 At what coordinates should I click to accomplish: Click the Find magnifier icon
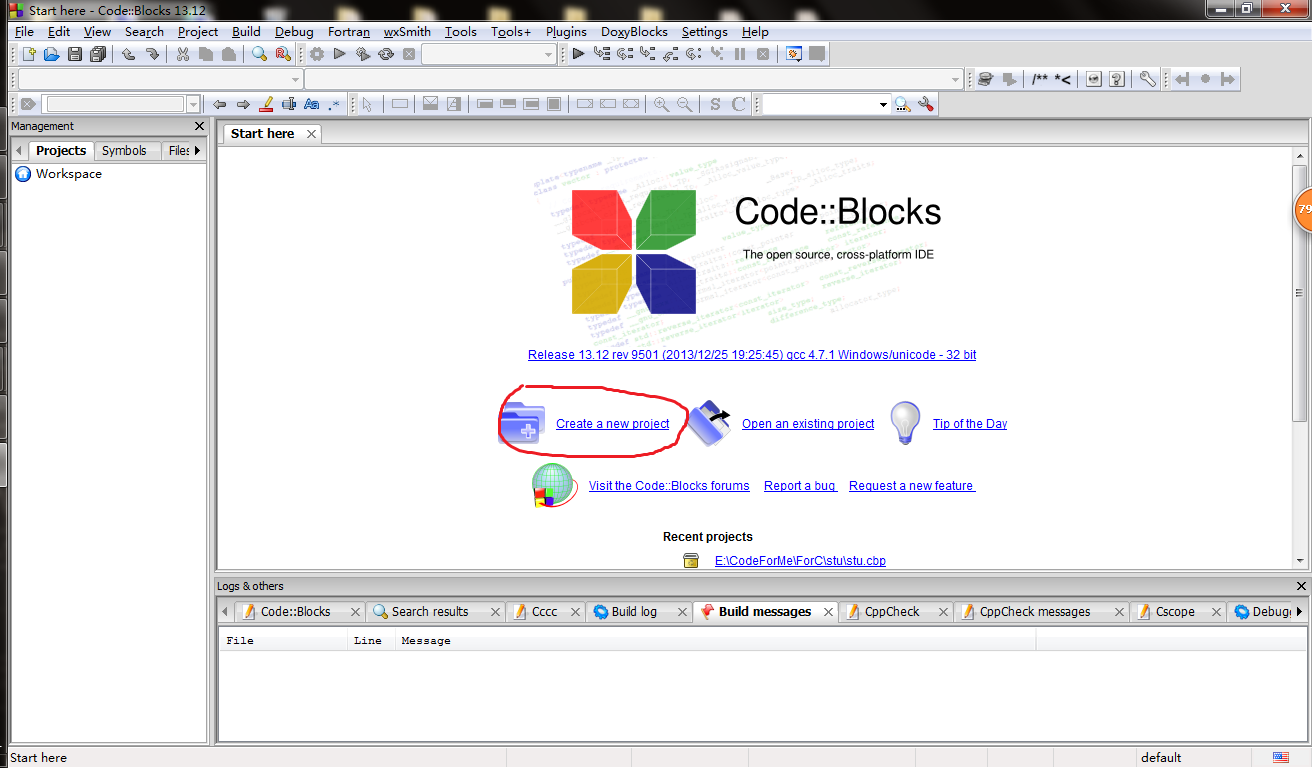tap(259, 54)
